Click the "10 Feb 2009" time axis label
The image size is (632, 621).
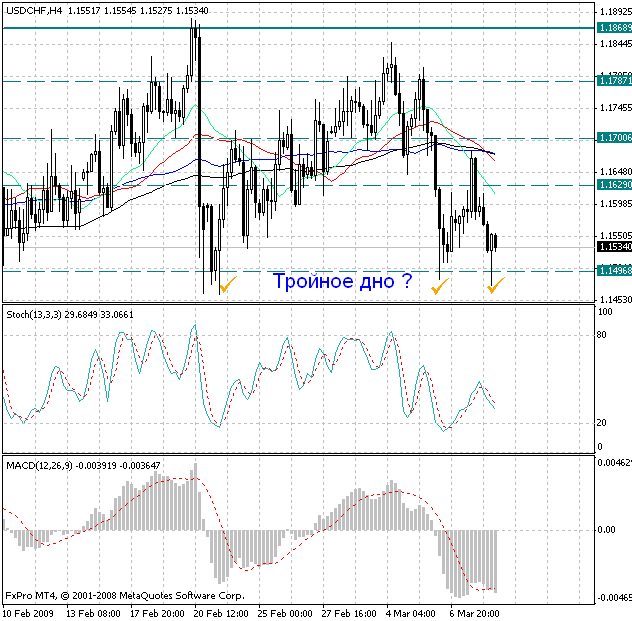click(x=28, y=613)
